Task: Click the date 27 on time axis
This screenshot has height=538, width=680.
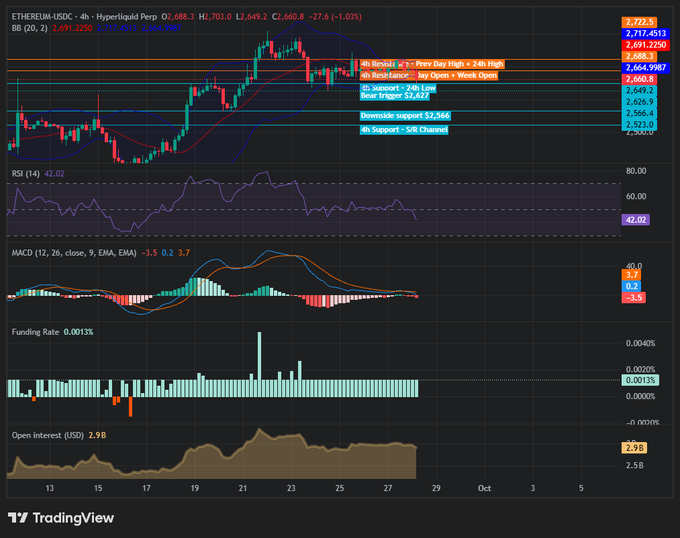Action: click(x=388, y=488)
